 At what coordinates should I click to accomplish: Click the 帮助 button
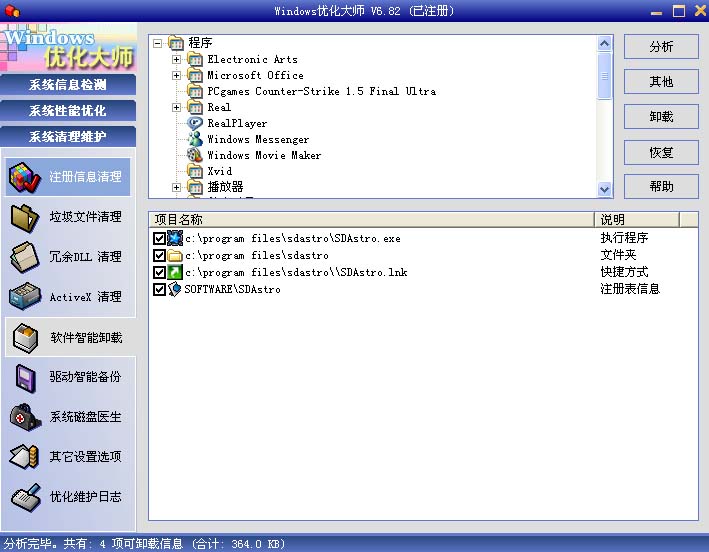661,187
